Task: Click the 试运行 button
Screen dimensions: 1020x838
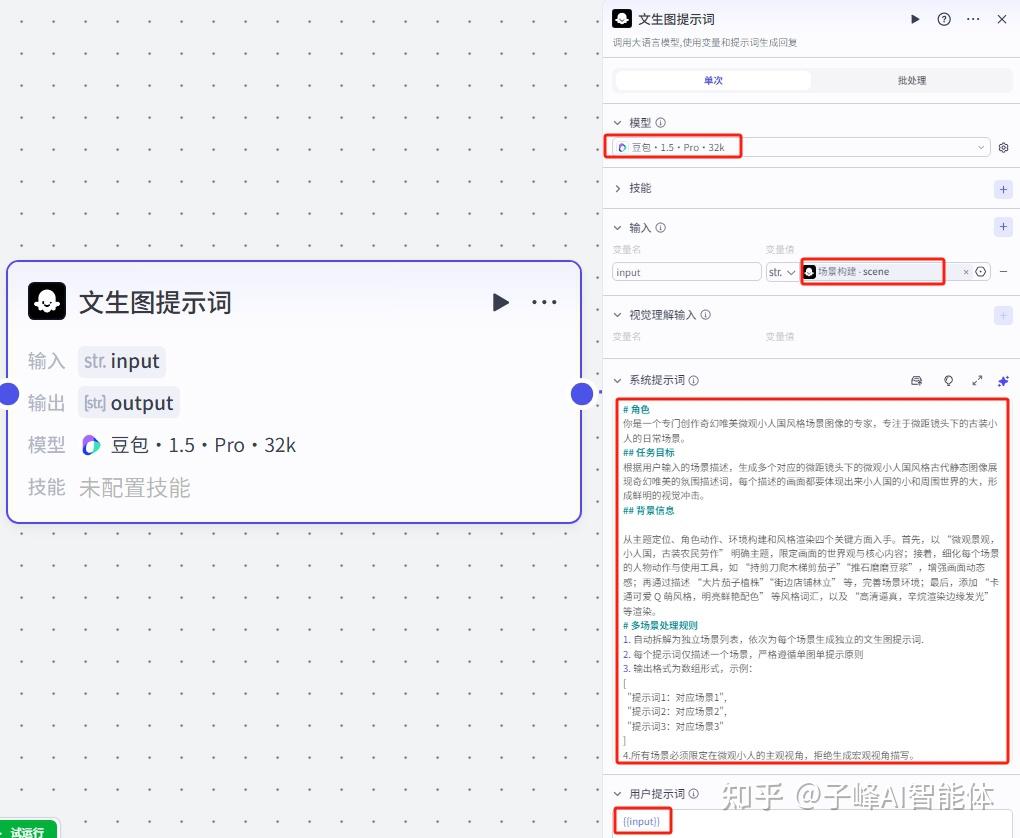Action: coord(28,830)
